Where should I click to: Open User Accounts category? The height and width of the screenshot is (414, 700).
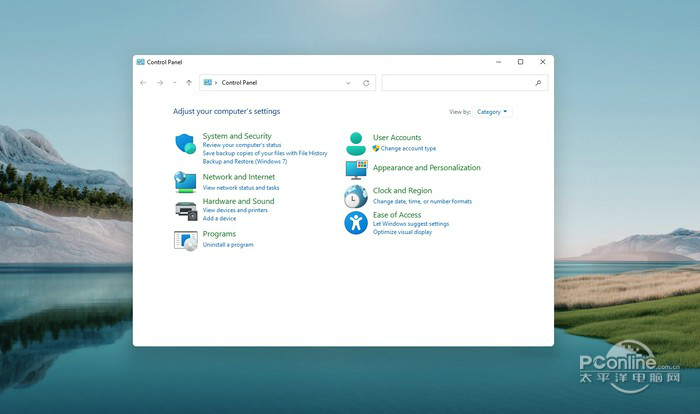(397, 138)
